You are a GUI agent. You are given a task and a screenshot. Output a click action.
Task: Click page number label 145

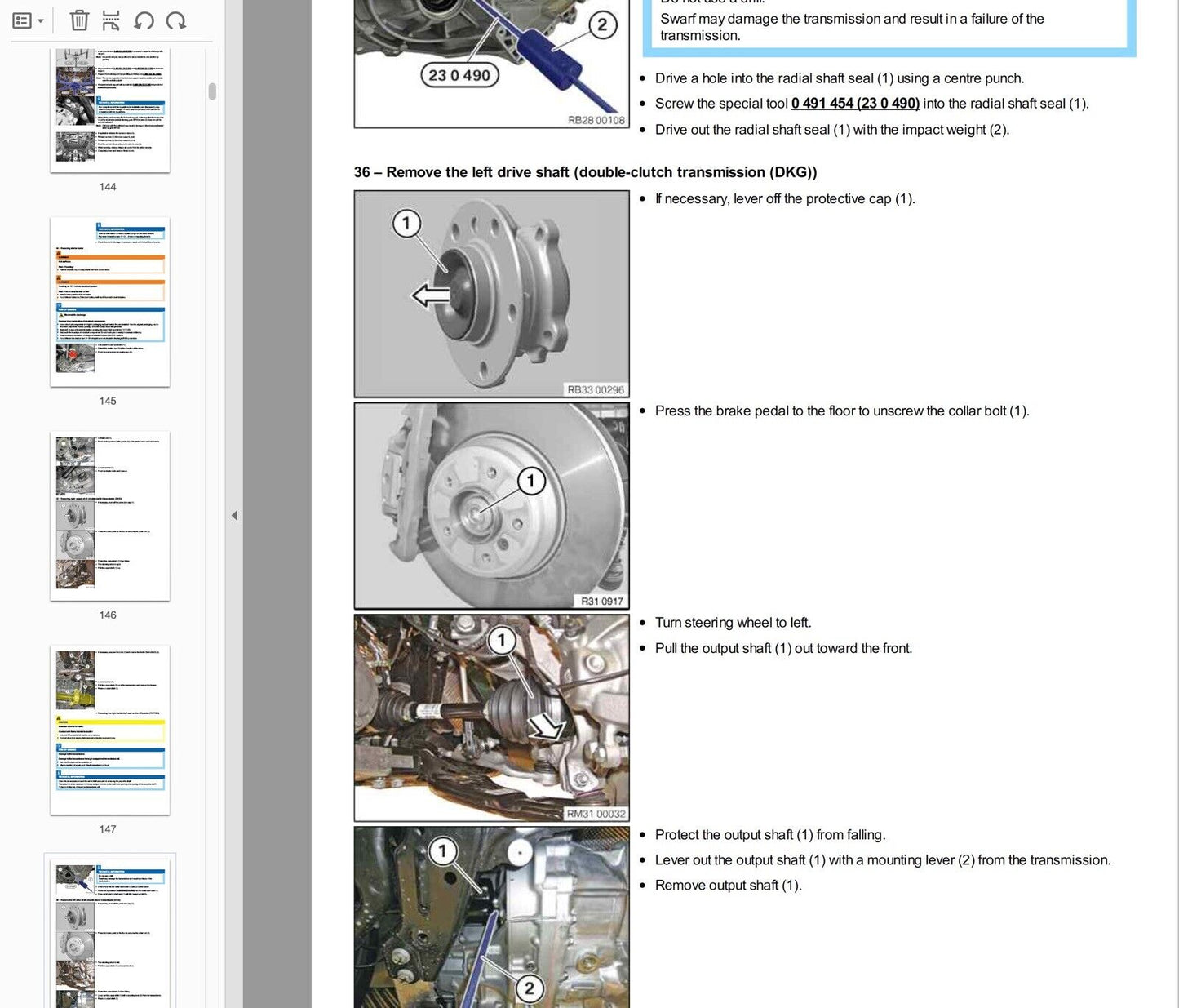click(x=108, y=401)
